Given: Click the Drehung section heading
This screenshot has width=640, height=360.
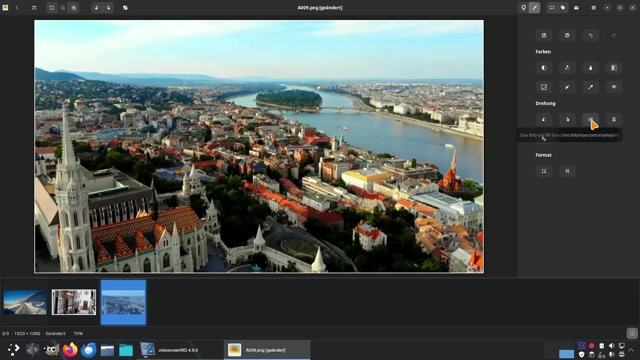Looking at the screenshot, I should click(x=545, y=103).
